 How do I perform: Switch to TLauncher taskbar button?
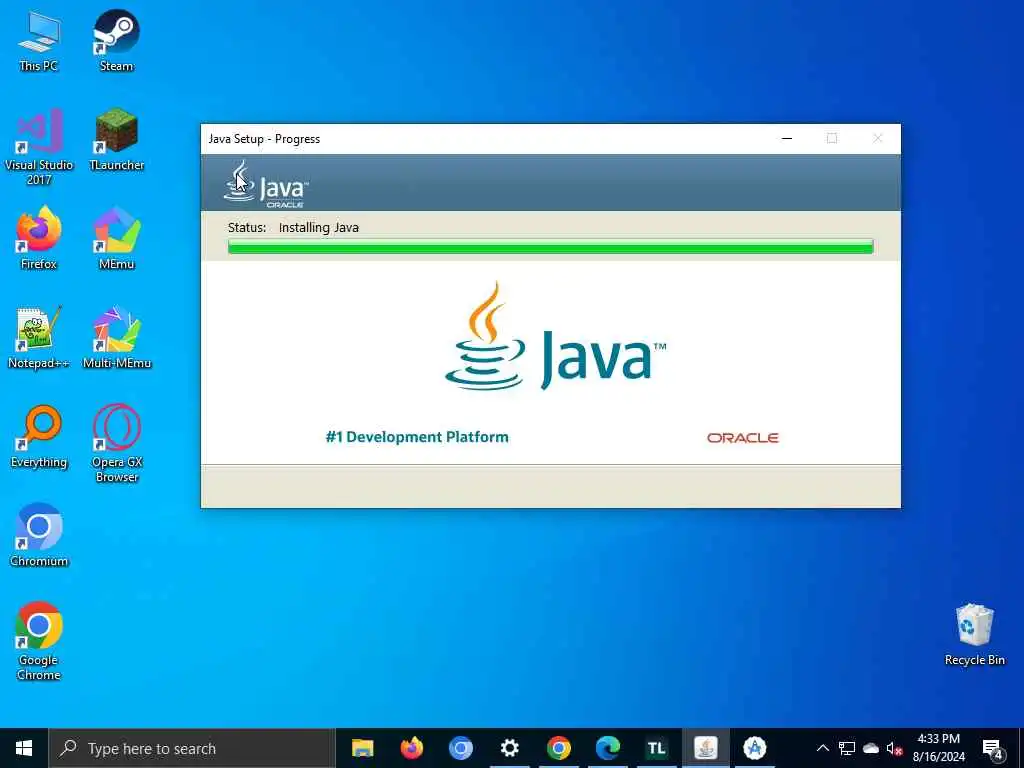656,748
